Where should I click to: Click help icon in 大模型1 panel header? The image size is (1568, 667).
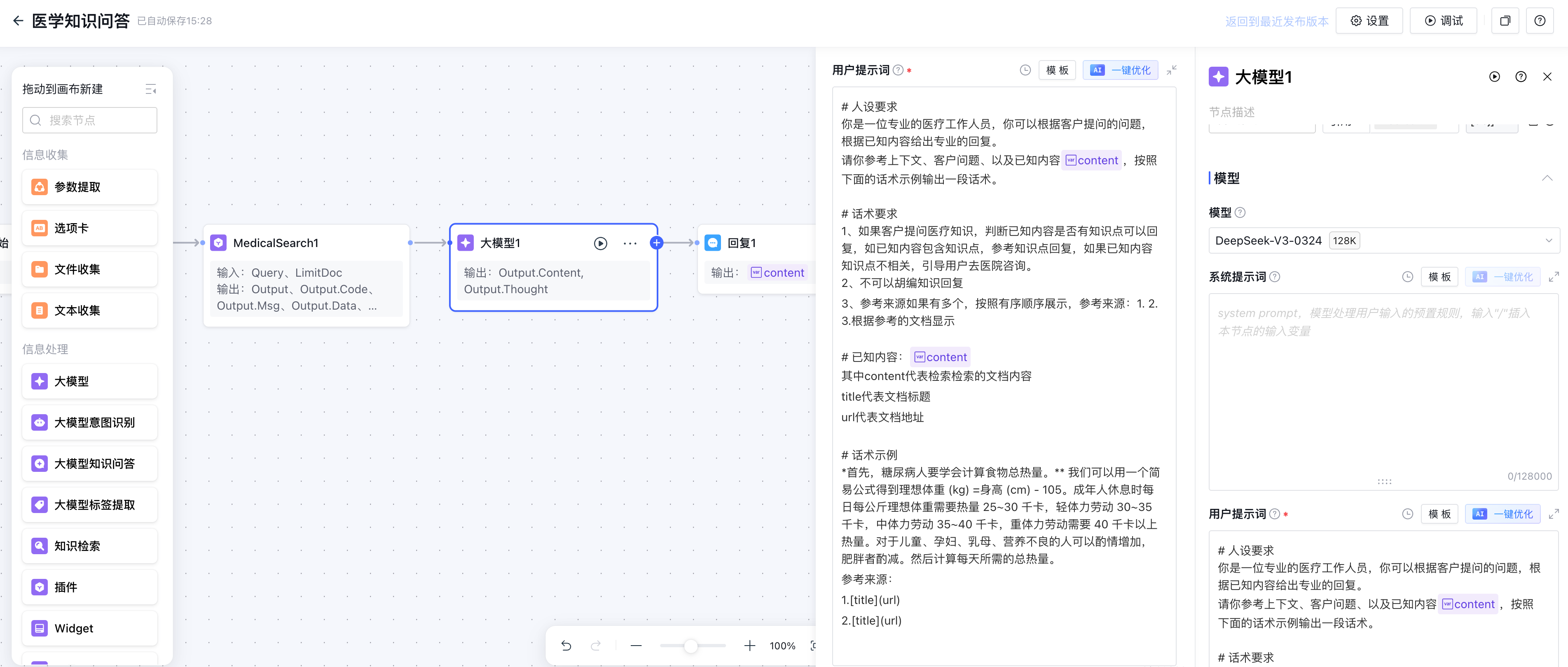coord(1521,77)
